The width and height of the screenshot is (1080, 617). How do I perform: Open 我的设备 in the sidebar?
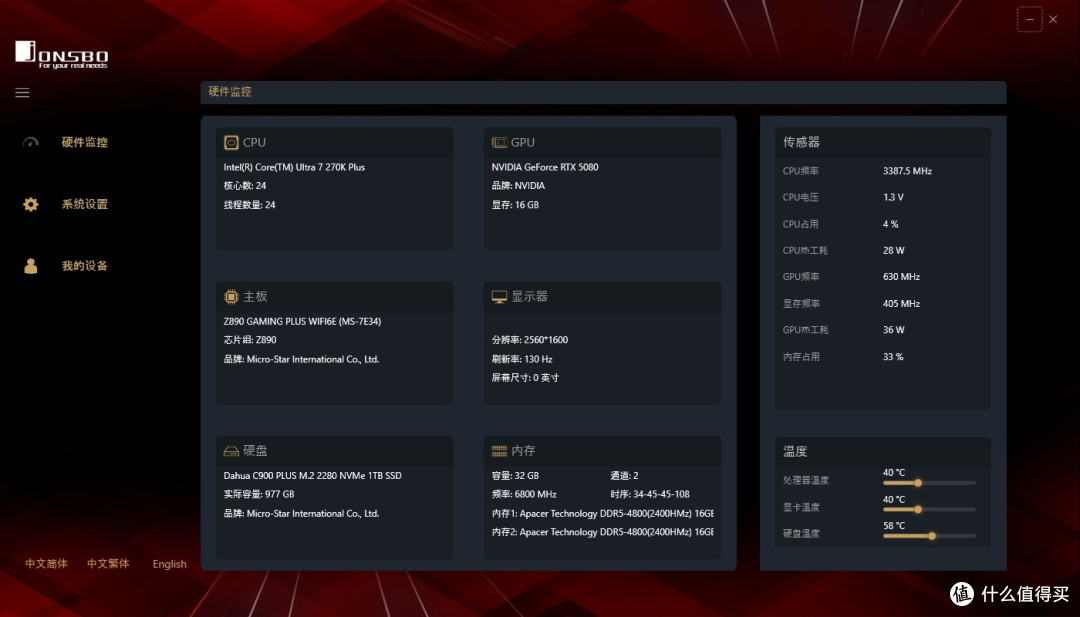[85, 266]
